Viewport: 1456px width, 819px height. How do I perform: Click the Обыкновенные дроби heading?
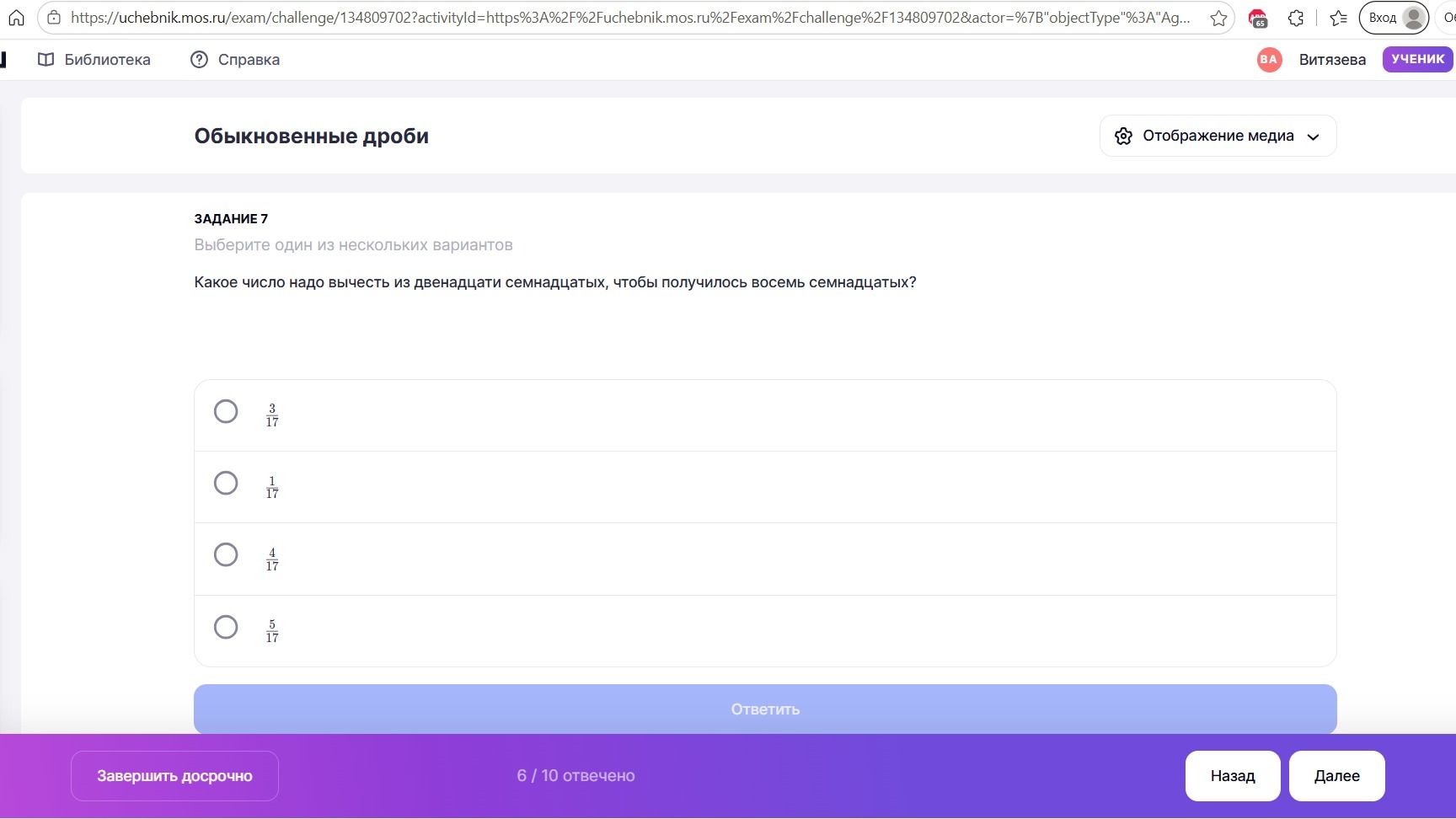tap(312, 136)
